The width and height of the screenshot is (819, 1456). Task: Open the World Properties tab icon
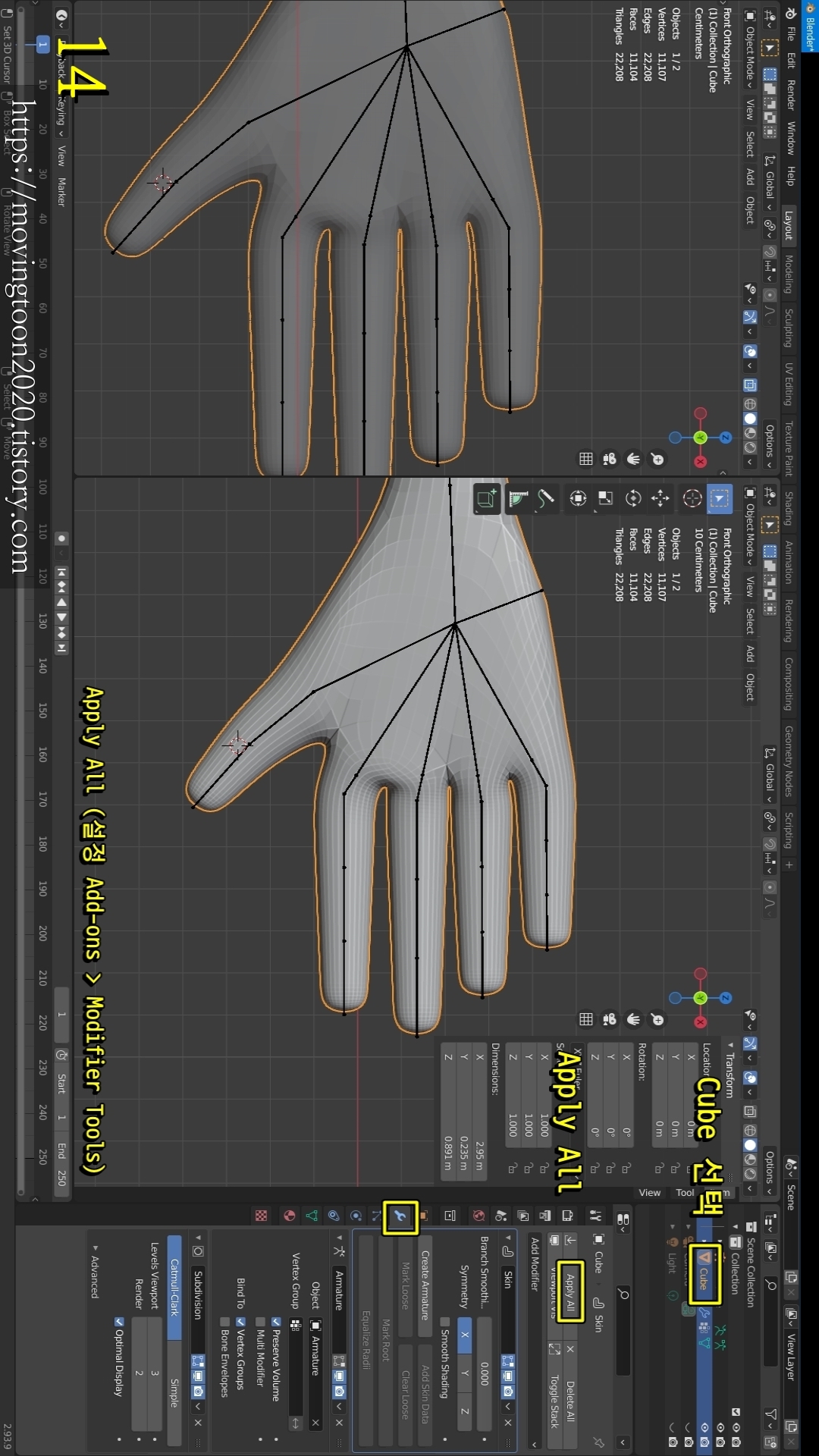(479, 1216)
